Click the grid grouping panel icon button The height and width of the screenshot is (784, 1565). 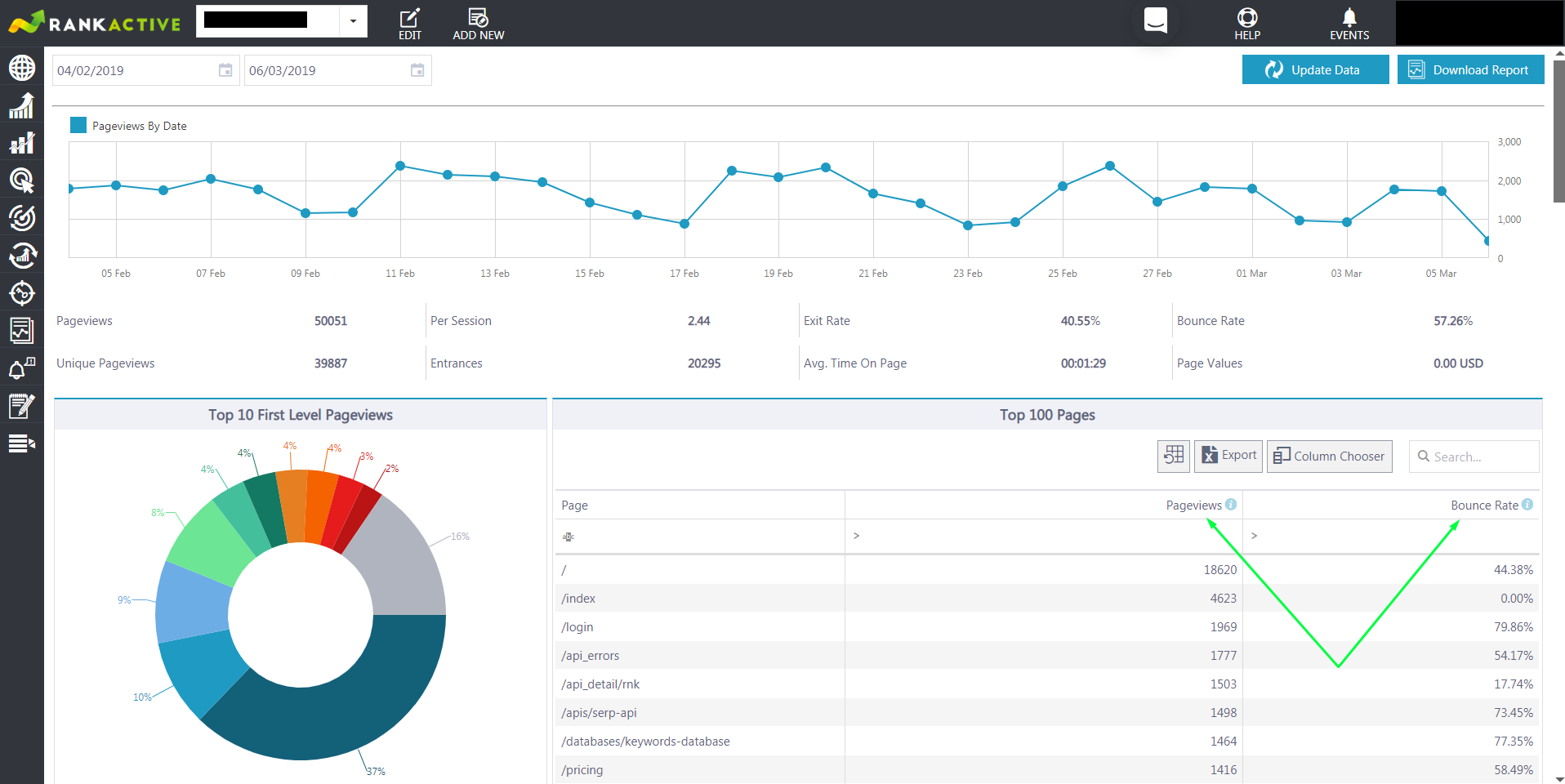[x=1174, y=456]
